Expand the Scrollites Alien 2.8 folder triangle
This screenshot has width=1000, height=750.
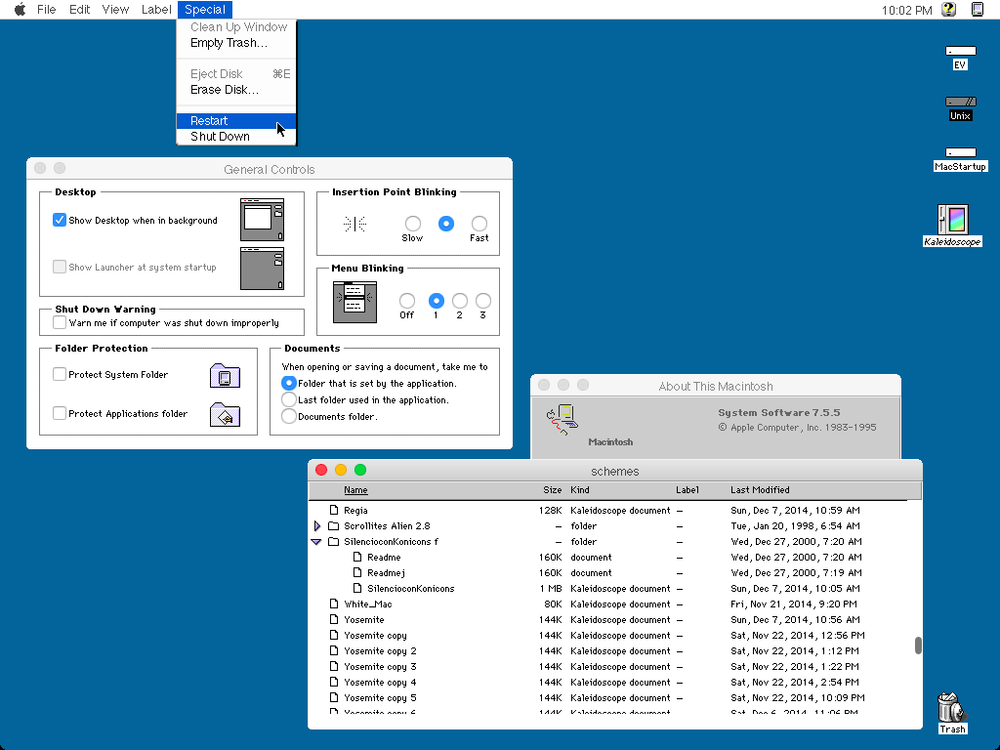click(317, 526)
